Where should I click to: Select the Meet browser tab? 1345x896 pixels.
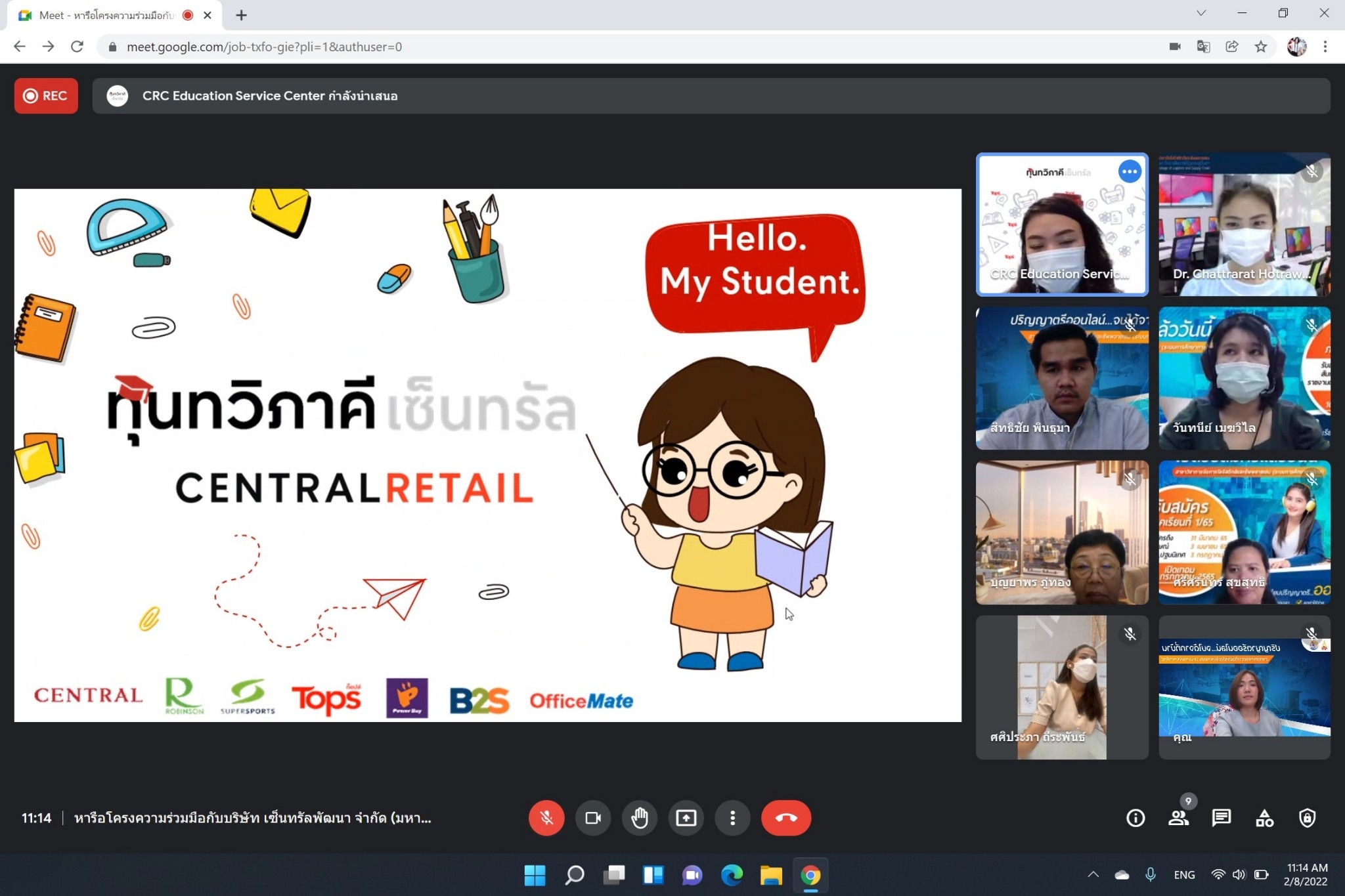pyautogui.click(x=105, y=15)
